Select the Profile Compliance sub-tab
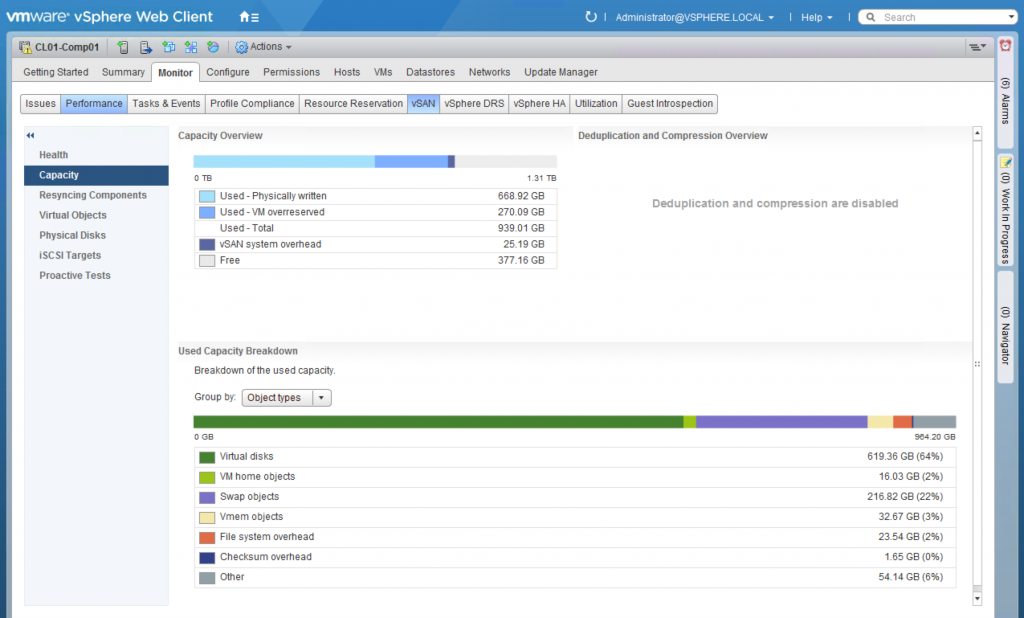This screenshot has height=618, width=1024. (x=252, y=104)
